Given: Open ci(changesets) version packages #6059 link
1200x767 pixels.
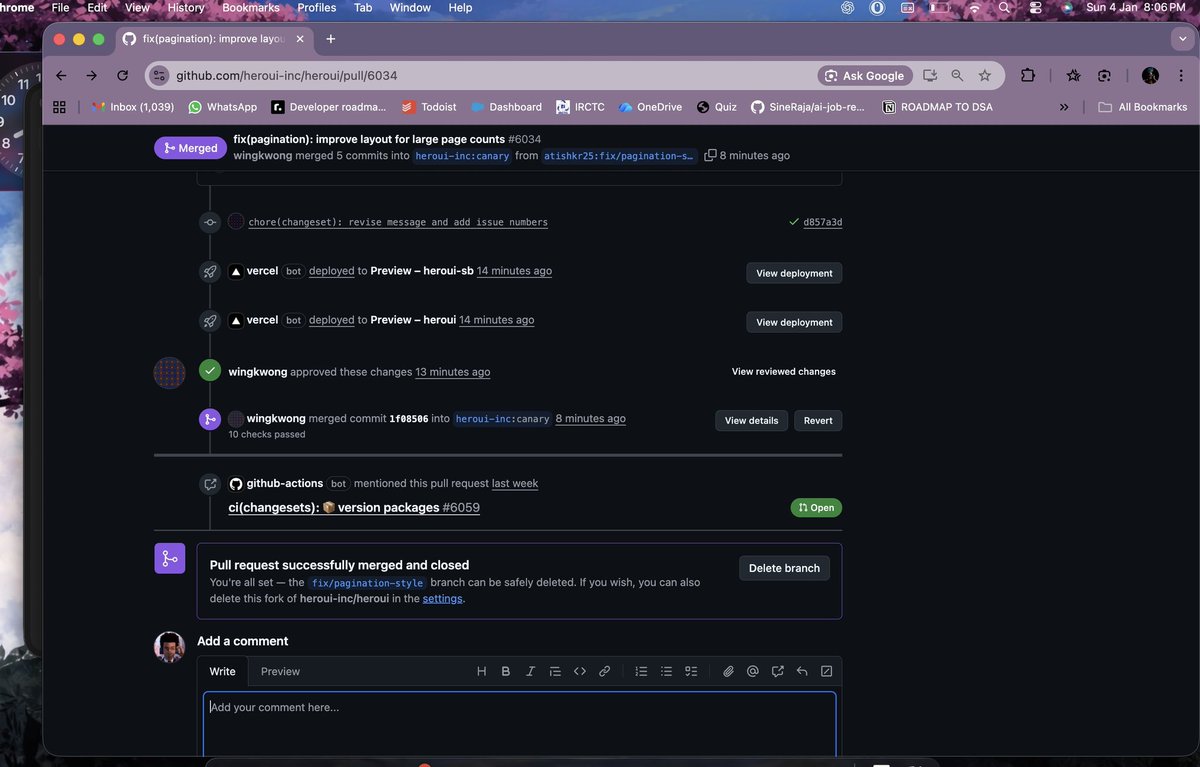Looking at the screenshot, I should (x=354, y=508).
